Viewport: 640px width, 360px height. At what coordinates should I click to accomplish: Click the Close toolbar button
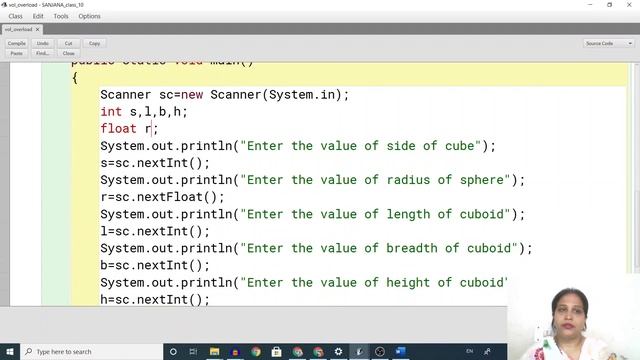(x=69, y=53)
